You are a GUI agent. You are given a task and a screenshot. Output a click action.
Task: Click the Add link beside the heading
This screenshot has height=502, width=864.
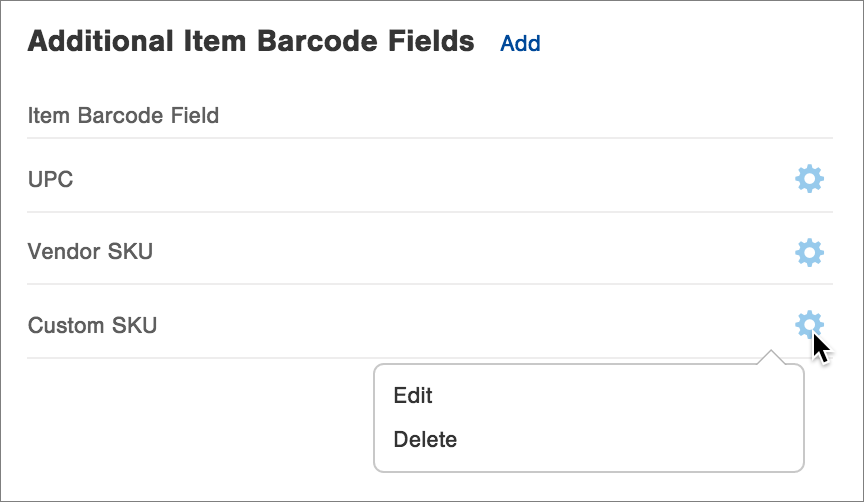point(520,43)
